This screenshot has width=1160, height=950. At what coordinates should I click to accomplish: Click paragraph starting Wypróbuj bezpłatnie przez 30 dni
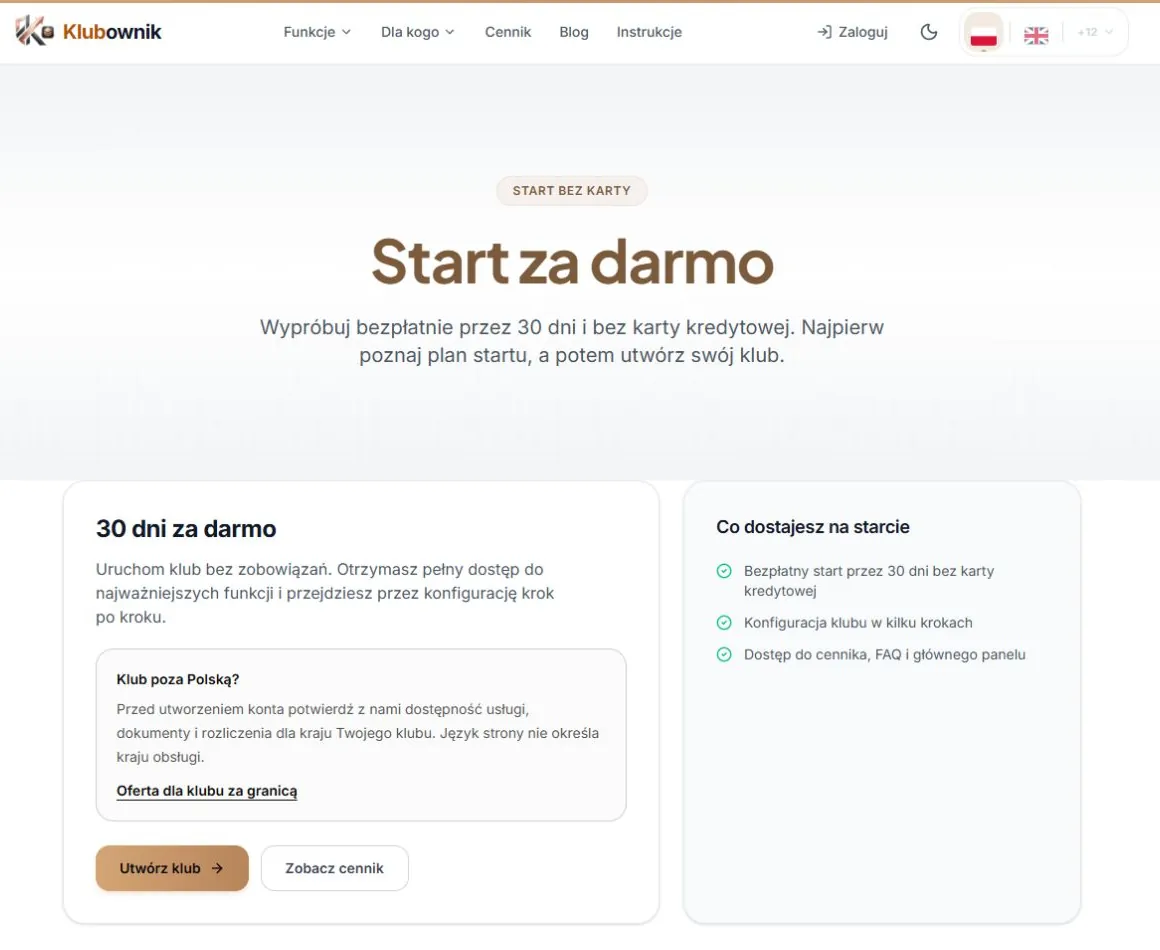click(572, 341)
